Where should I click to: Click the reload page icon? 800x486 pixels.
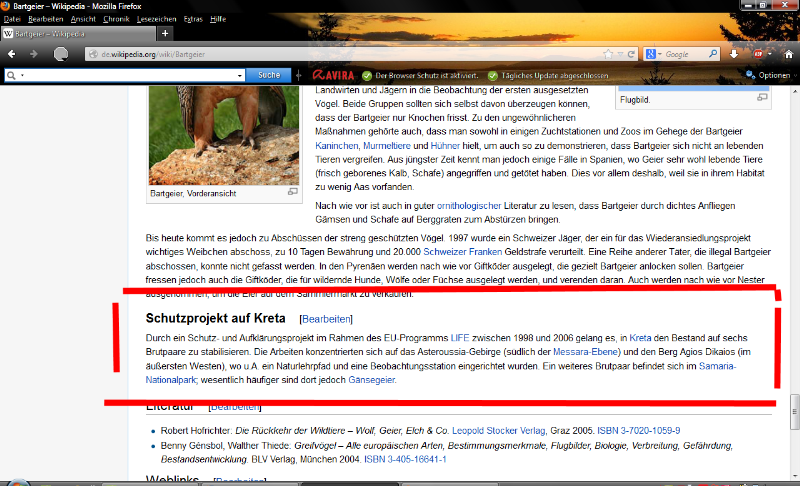(x=632, y=54)
